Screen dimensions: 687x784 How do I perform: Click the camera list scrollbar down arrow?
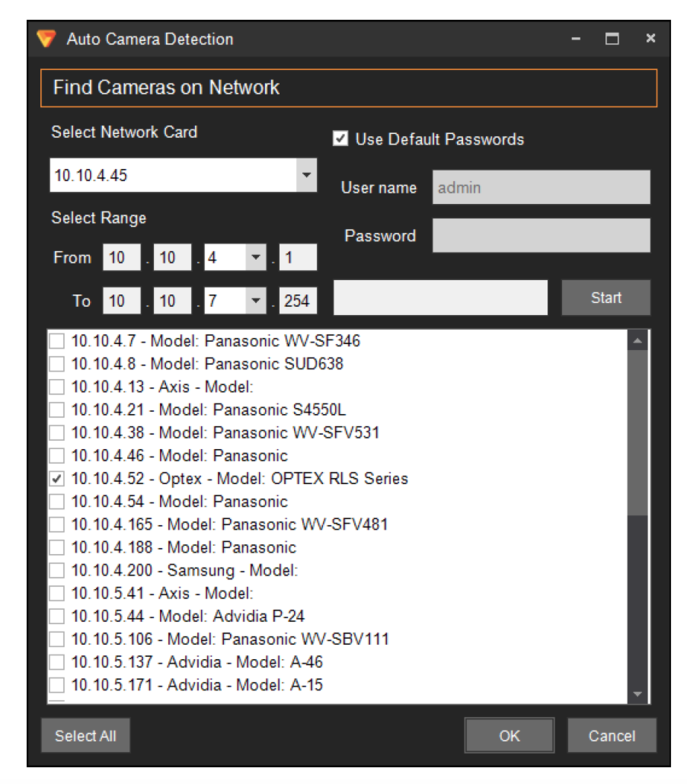click(x=638, y=694)
